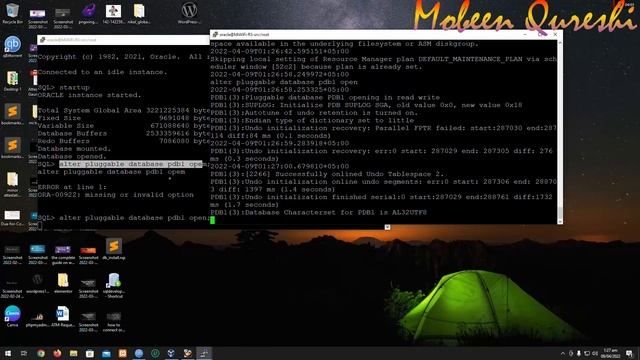Open the action center notifications icon
The height and width of the screenshot is (360, 640).
click(629, 353)
